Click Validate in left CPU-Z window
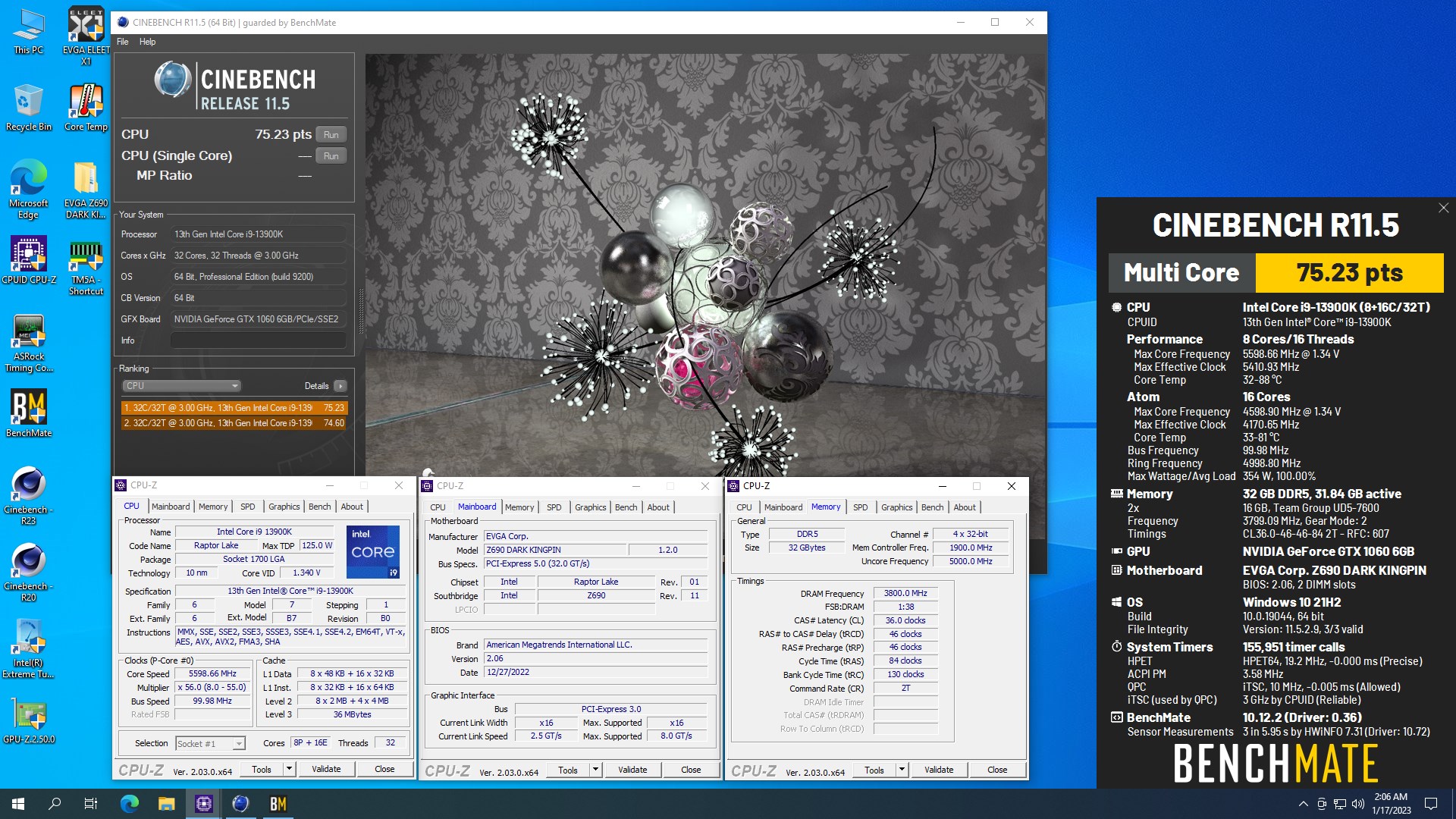Viewport: 1456px width, 819px height. pyautogui.click(x=326, y=769)
